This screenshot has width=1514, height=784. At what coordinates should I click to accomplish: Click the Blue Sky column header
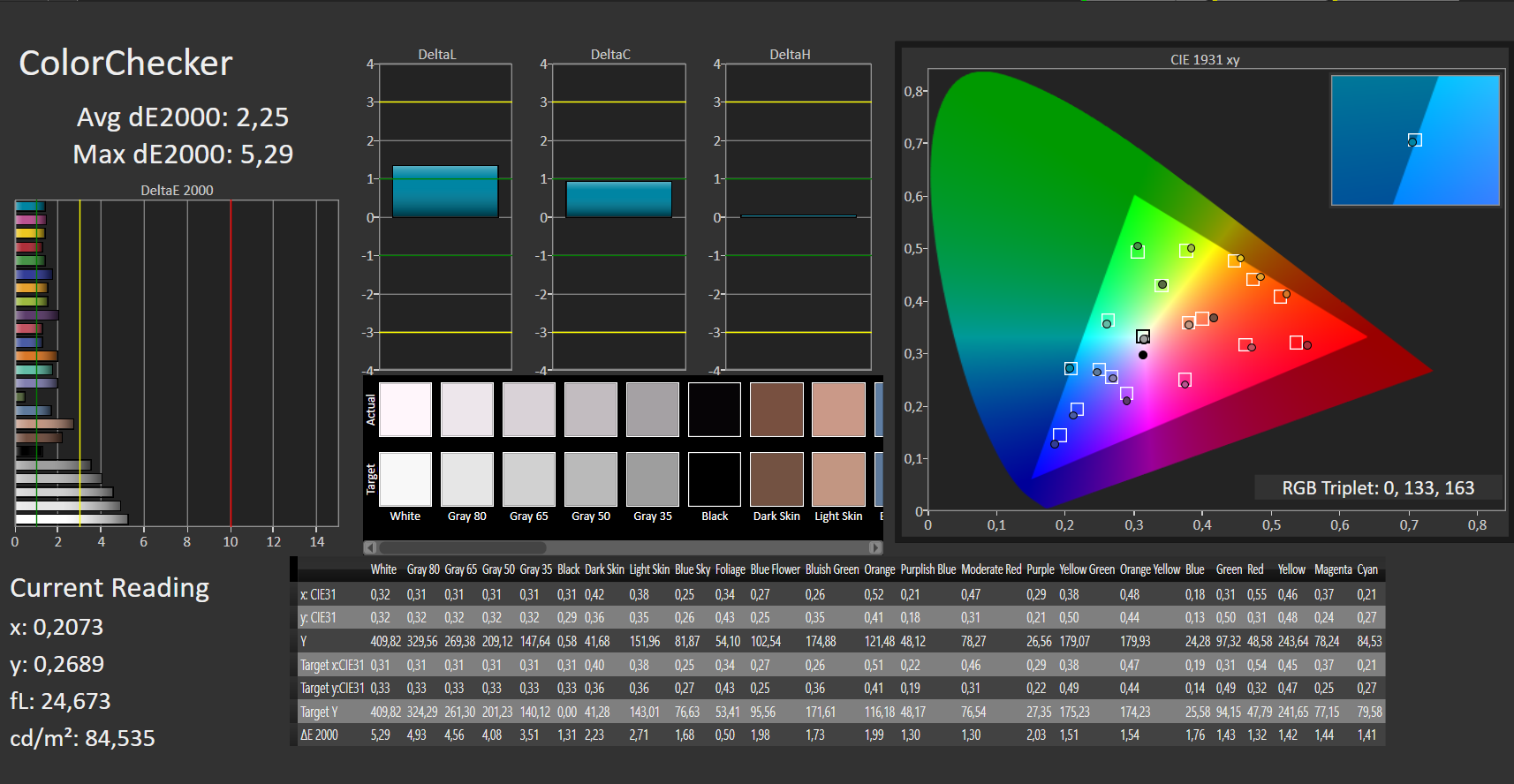pos(693,569)
